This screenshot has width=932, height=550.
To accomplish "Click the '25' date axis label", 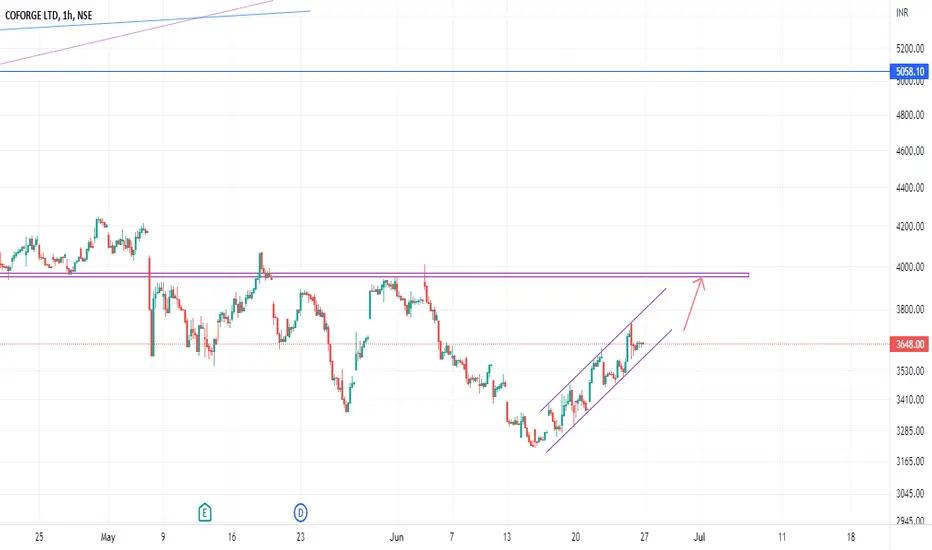I will coord(39,537).
